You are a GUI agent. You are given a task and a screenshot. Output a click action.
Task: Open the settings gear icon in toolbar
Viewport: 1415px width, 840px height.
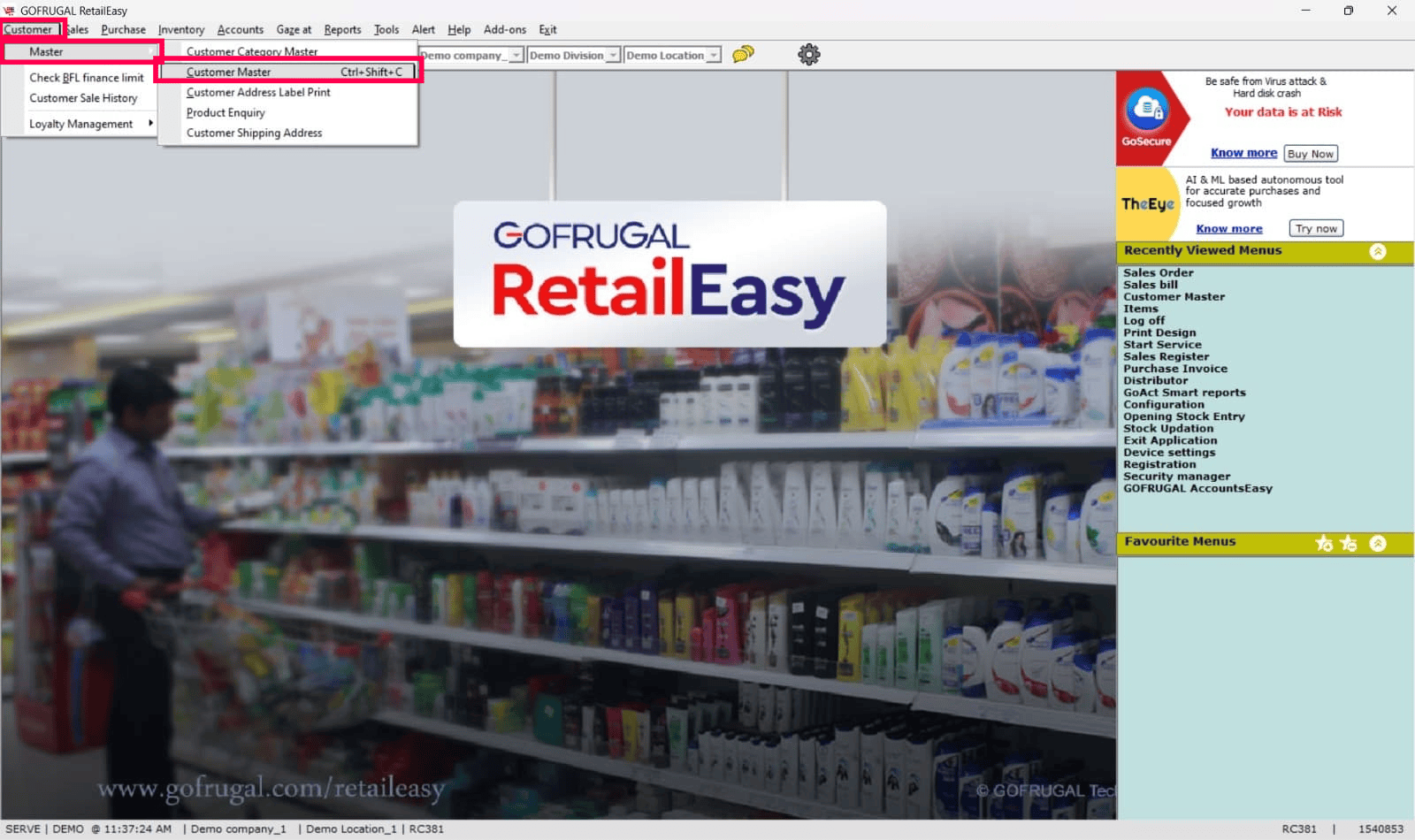coord(808,55)
